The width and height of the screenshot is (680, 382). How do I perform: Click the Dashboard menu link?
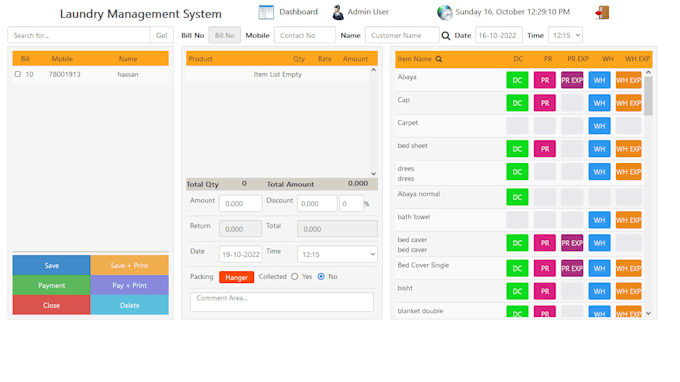298,12
